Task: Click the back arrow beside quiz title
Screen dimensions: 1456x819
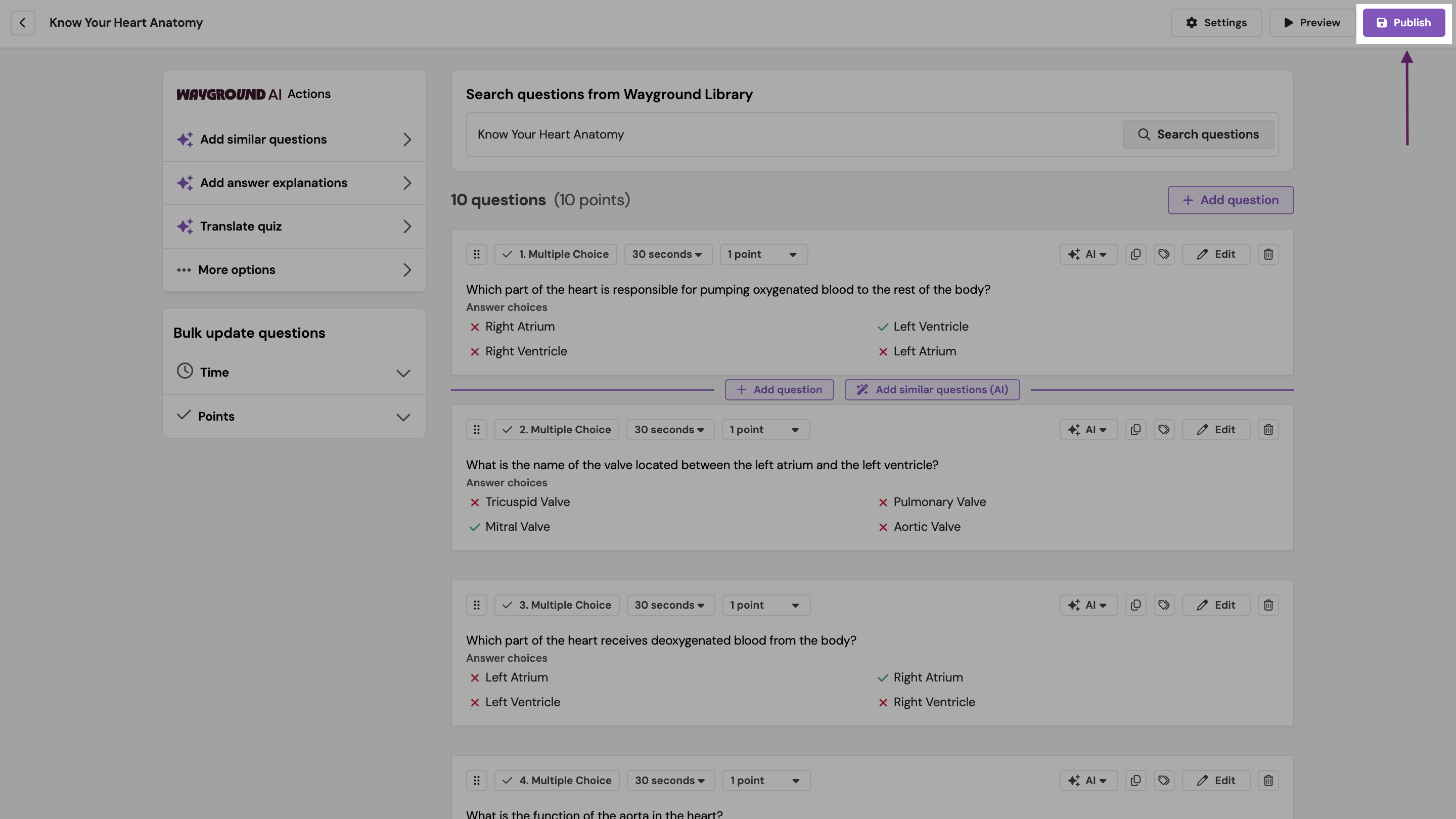Action: pyautogui.click(x=23, y=23)
